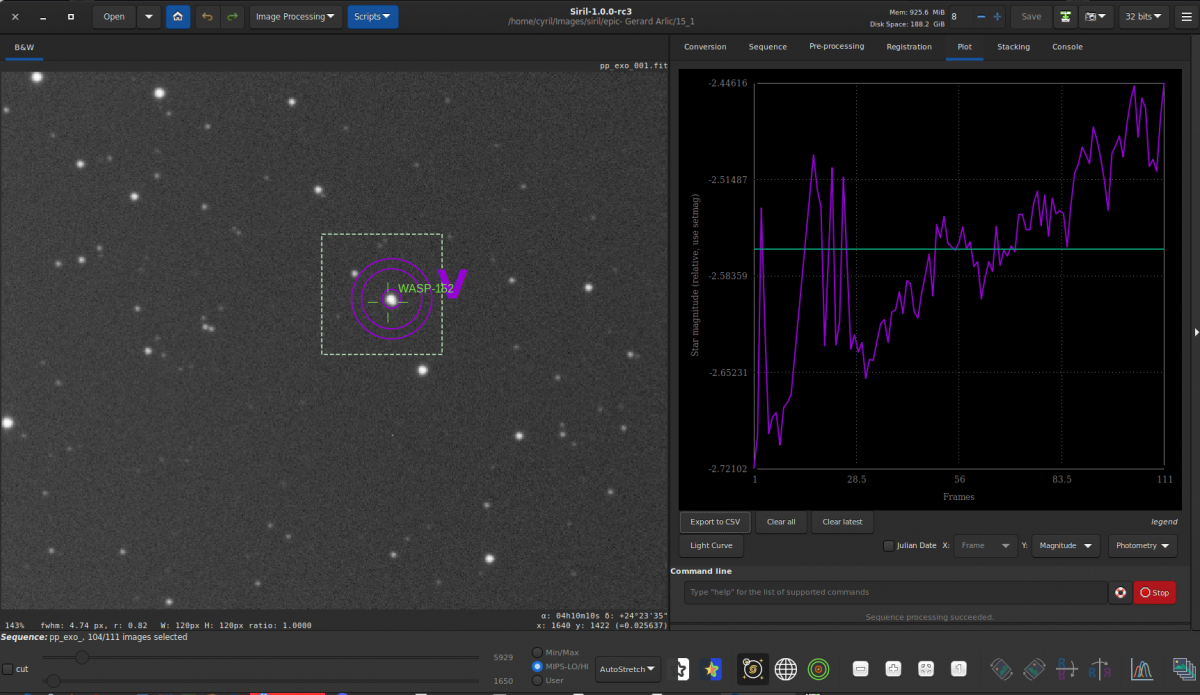Open the 32 bits depth dropdown
The width and height of the screenshot is (1200, 695).
click(1143, 16)
